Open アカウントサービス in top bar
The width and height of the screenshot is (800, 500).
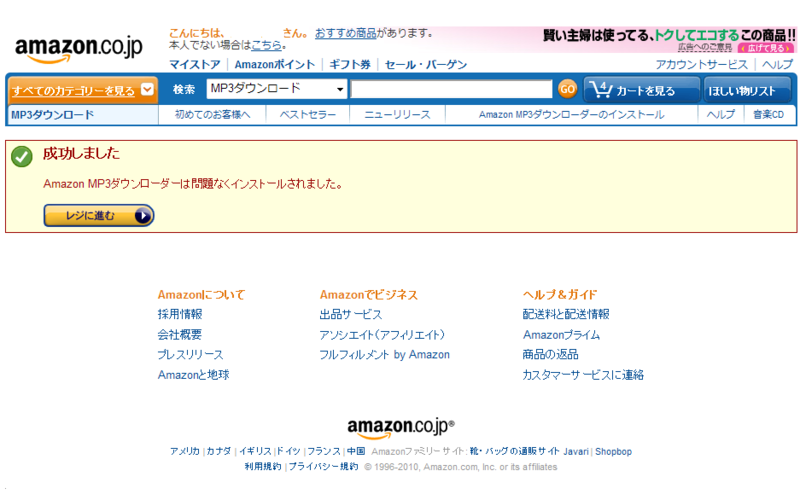(701, 64)
